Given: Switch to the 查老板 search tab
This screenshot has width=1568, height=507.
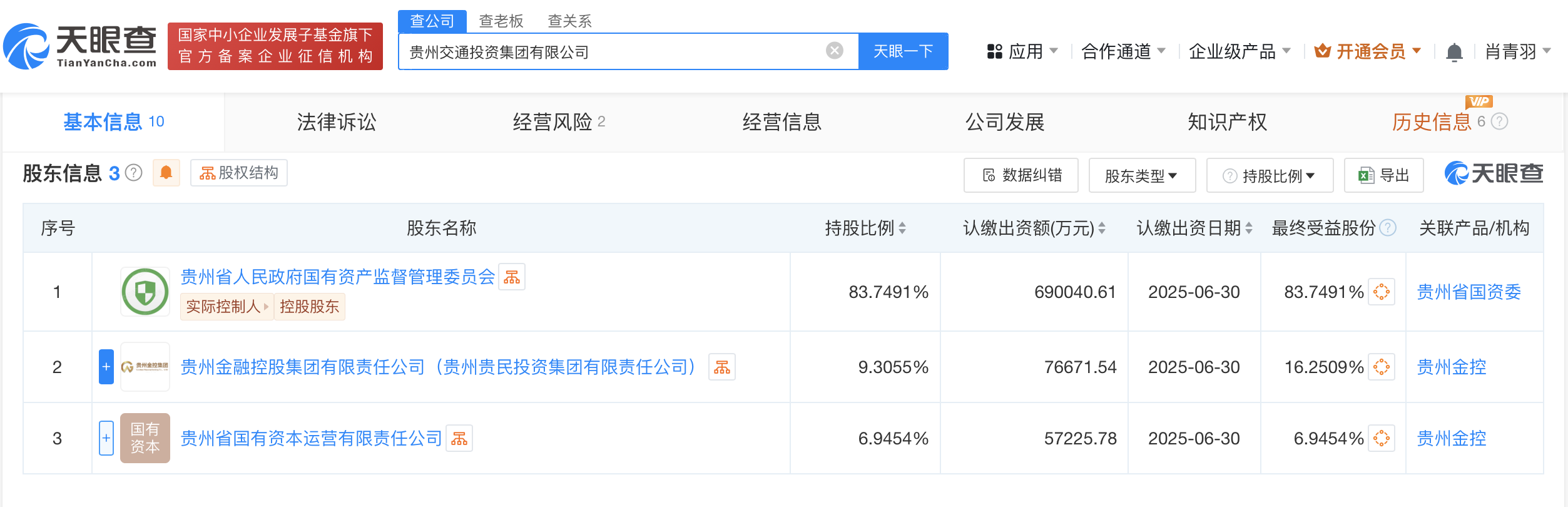Looking at the screenshot, I should point(501,21).
